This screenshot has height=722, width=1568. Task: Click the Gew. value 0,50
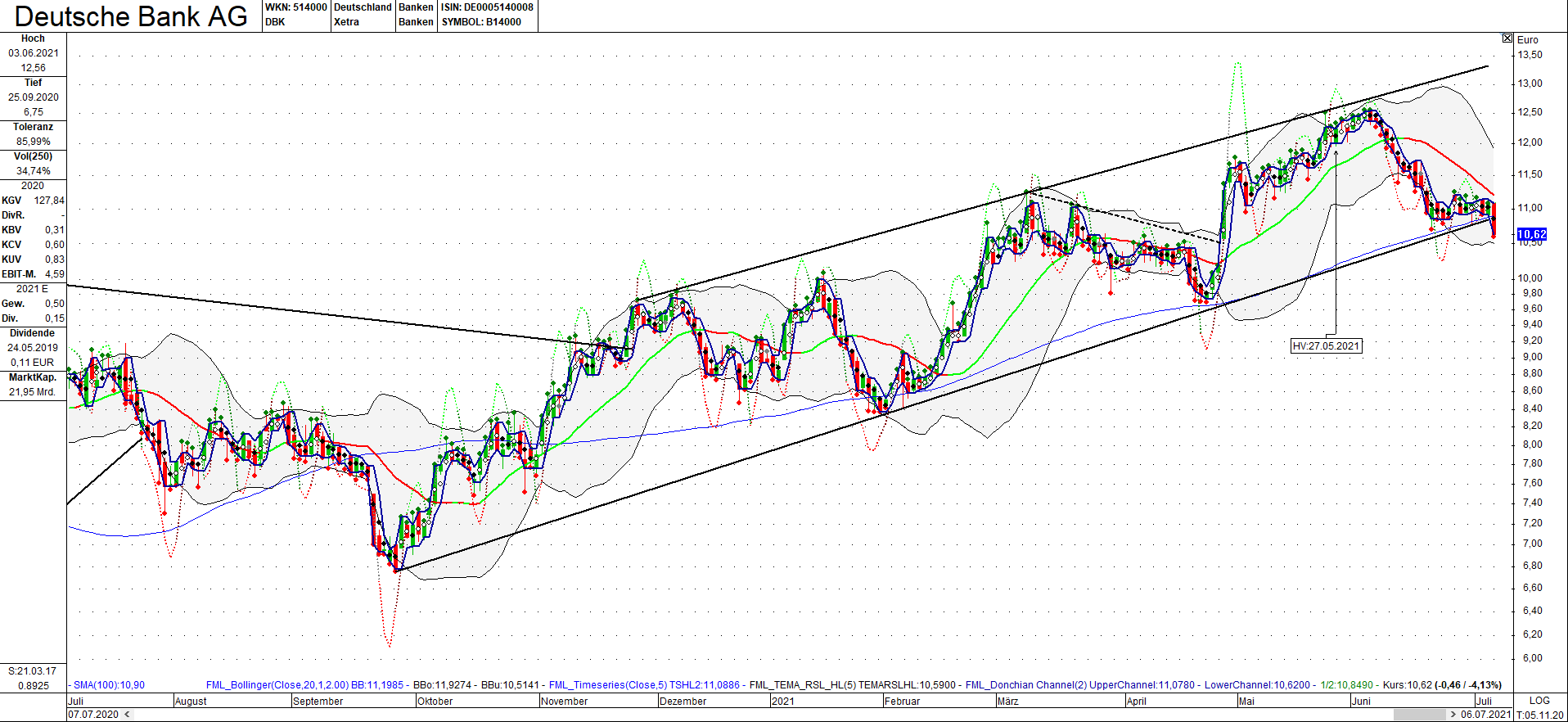tap(55, 304)
